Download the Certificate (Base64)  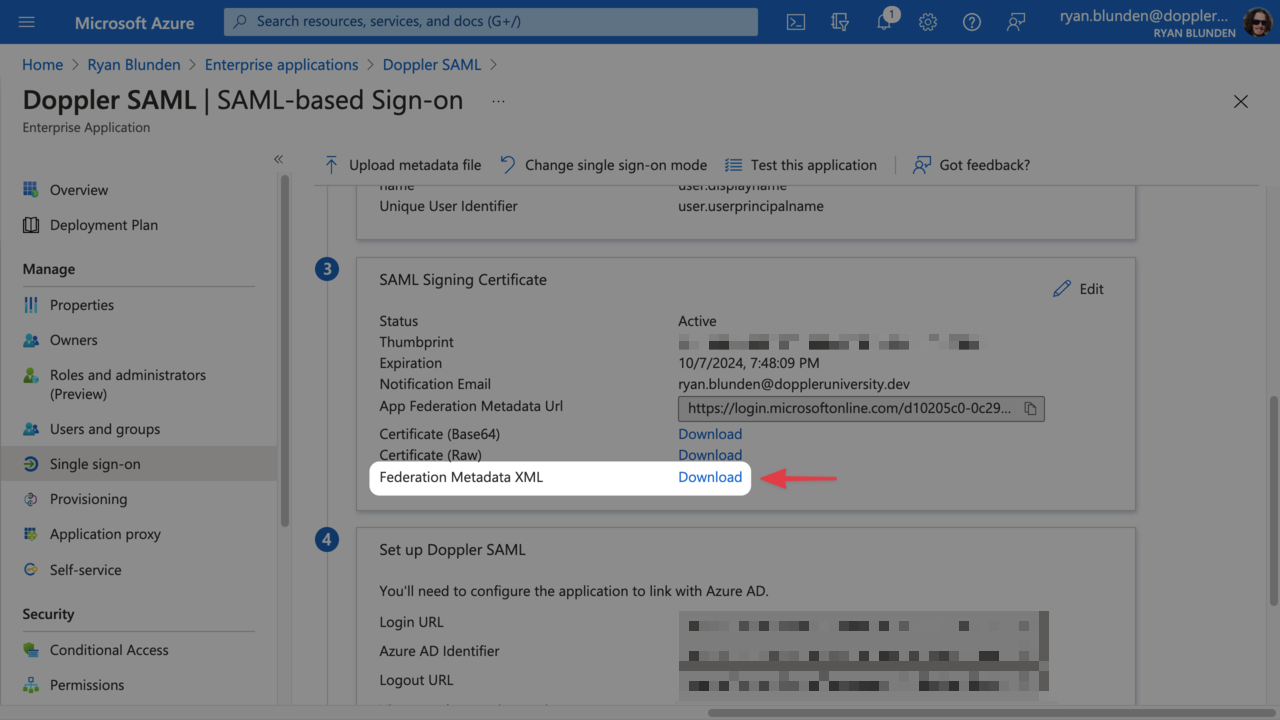[x=710, y=434]
